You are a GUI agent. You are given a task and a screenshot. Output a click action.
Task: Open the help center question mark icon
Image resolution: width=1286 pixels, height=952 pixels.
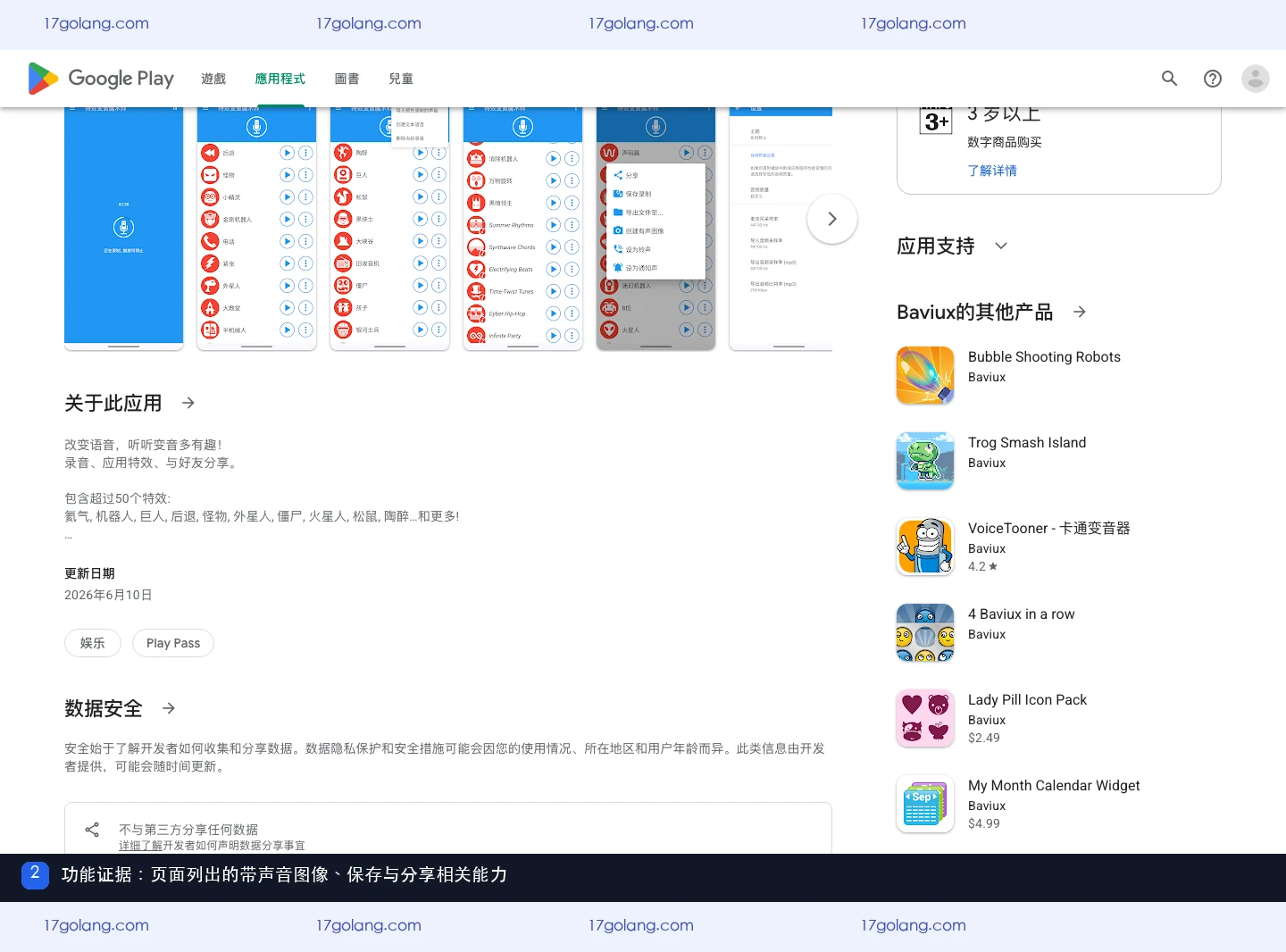1213,79
